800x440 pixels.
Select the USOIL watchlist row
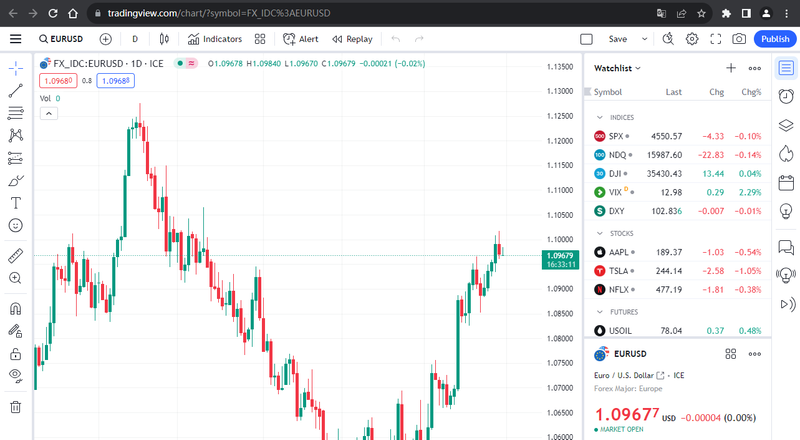(678, 331)
